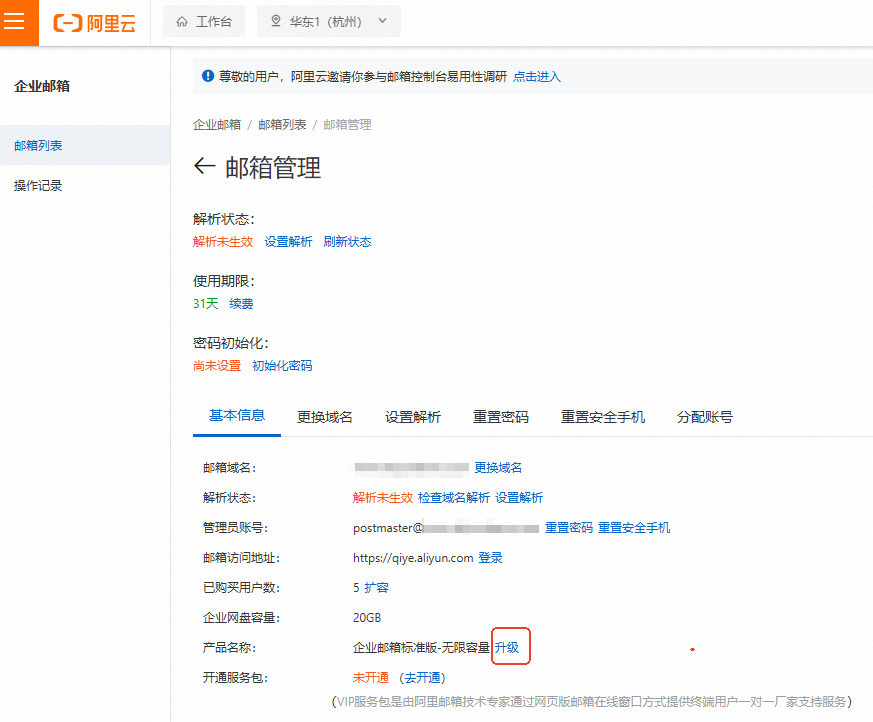Click 去开通 for the service package

422,678
